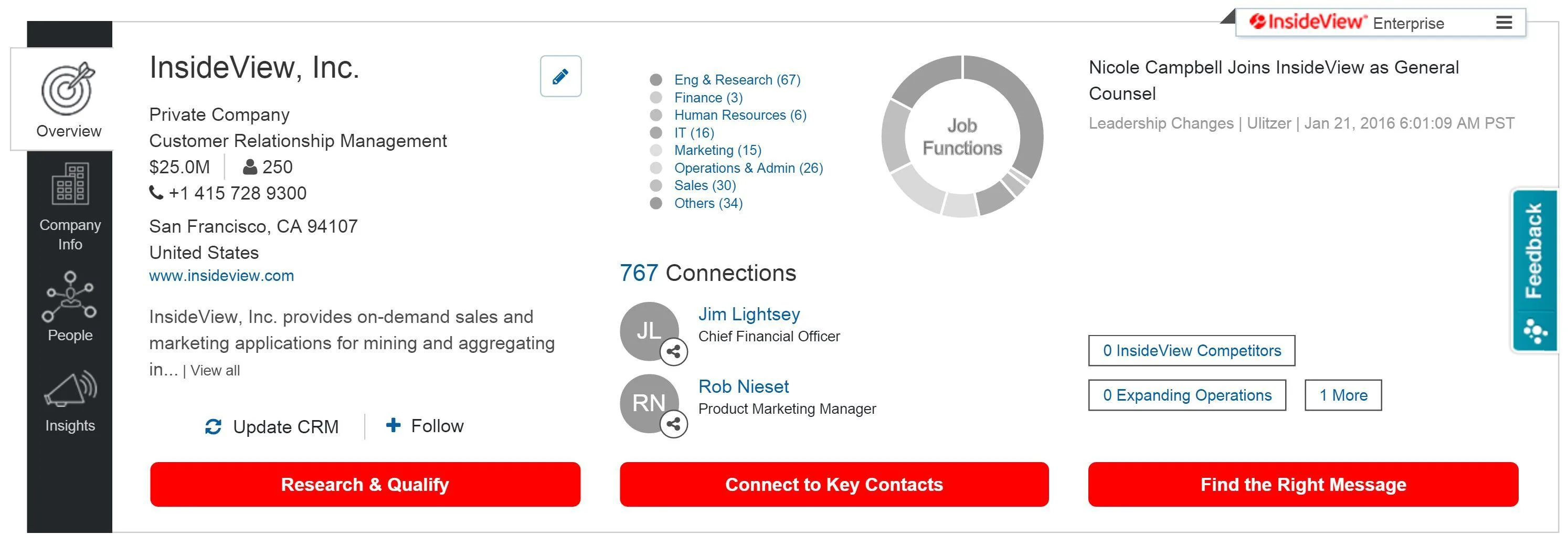Viewport: 1568px width, 544px height.
Task: Click the Find the Right Message button
Action: [1303, 485]
